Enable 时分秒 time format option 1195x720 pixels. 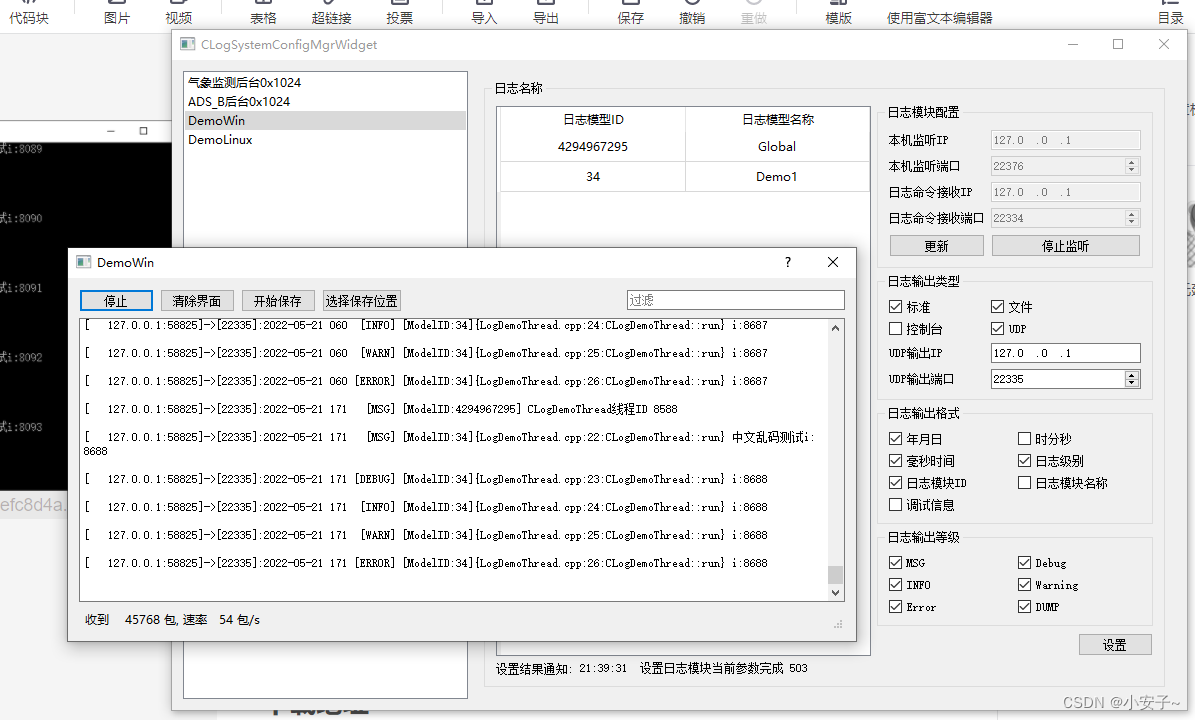coord(1024,438)
